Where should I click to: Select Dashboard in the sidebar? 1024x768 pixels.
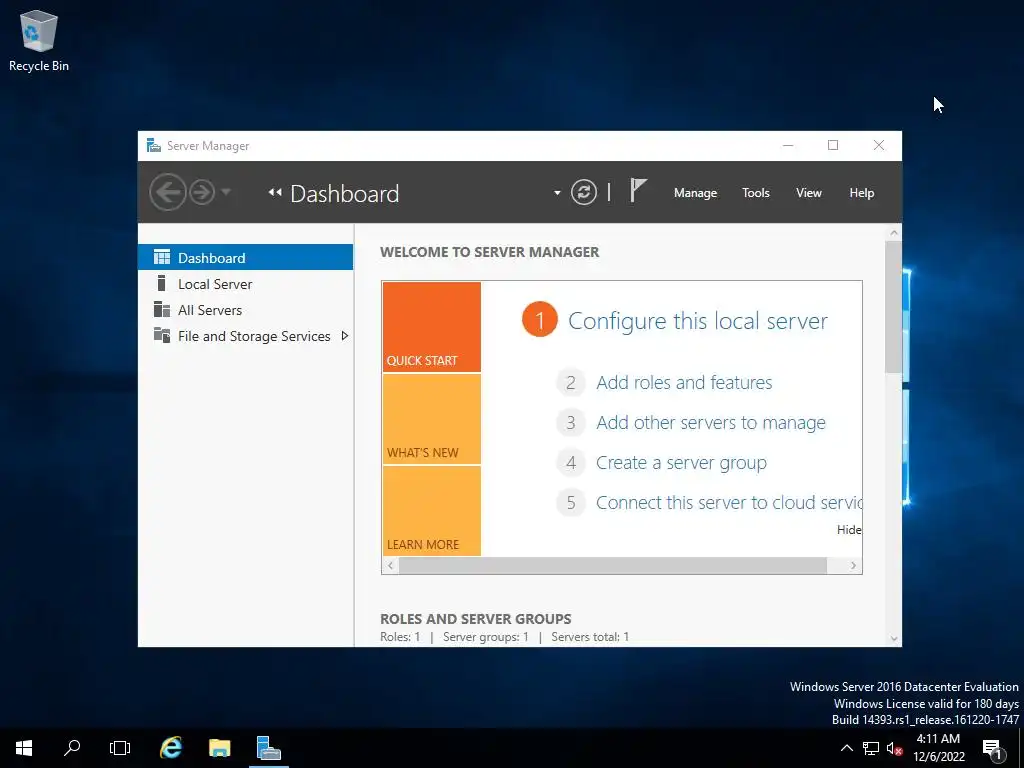(x=246, y=257)
